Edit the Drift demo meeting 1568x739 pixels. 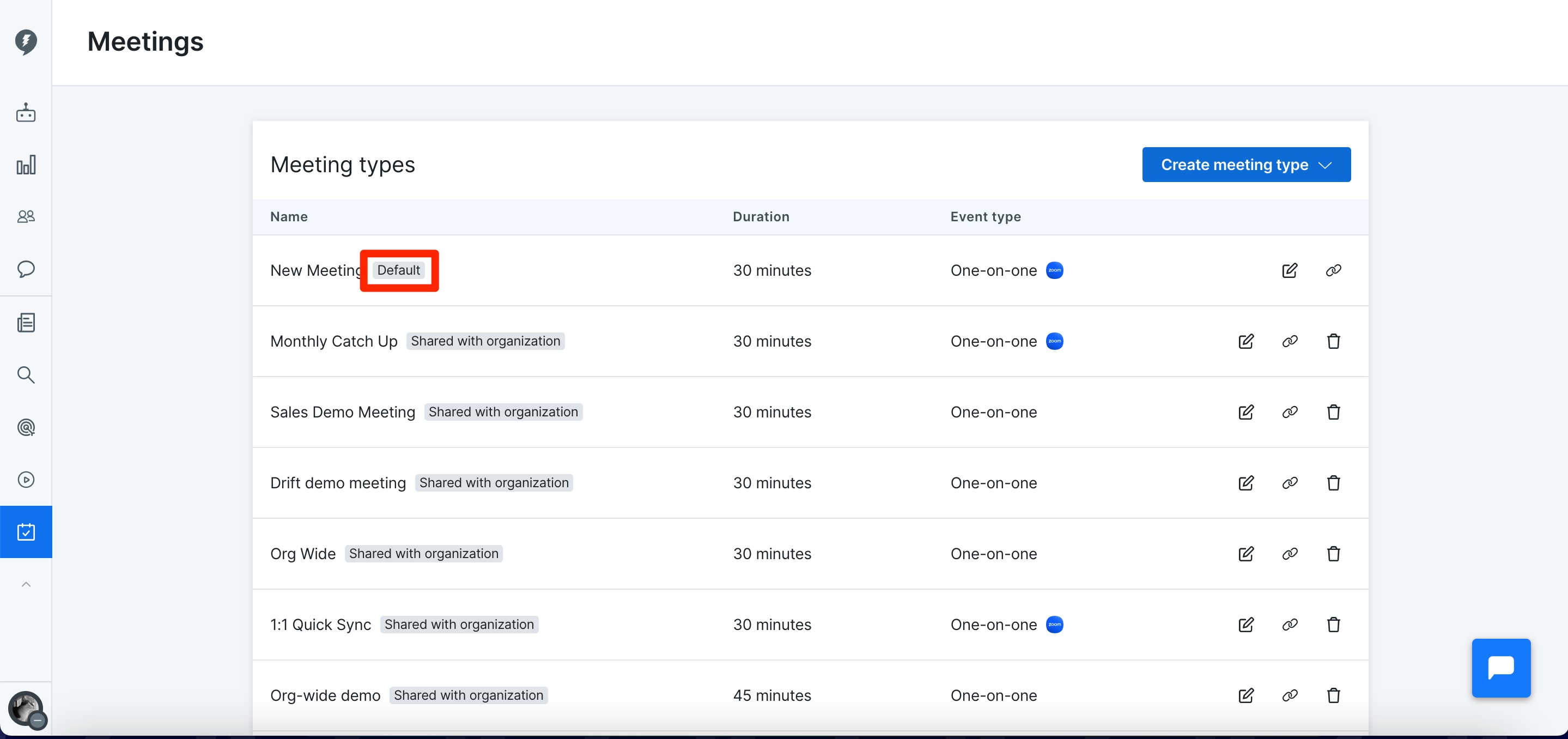tap(1245, 483)
